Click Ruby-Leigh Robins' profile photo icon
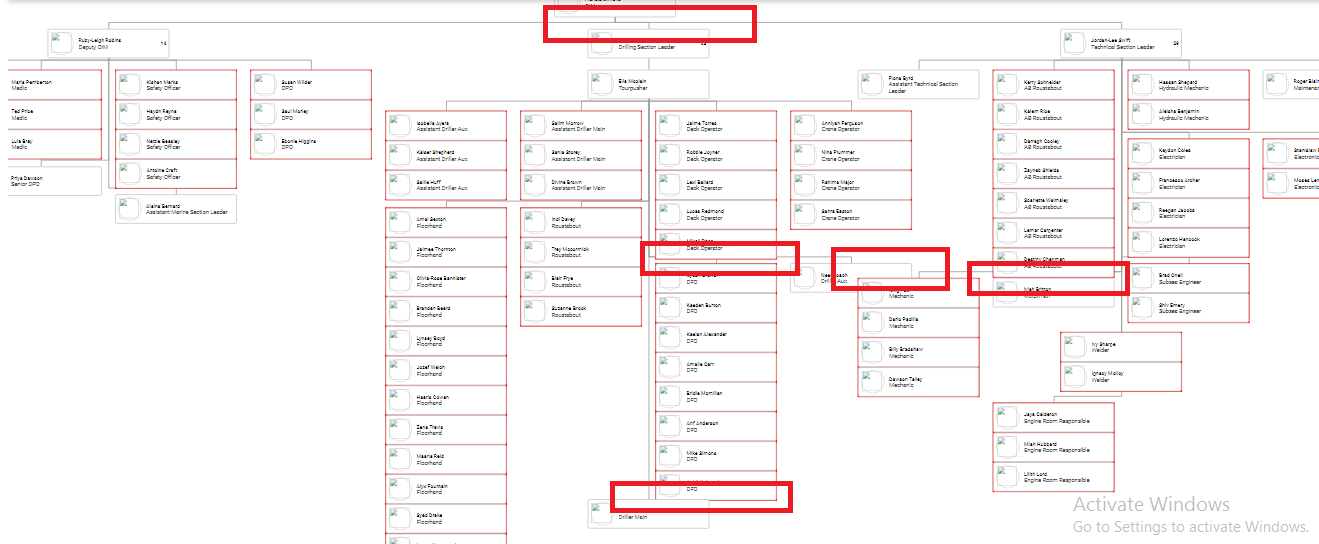This screenshot has height=544, width=1319. 63,43
